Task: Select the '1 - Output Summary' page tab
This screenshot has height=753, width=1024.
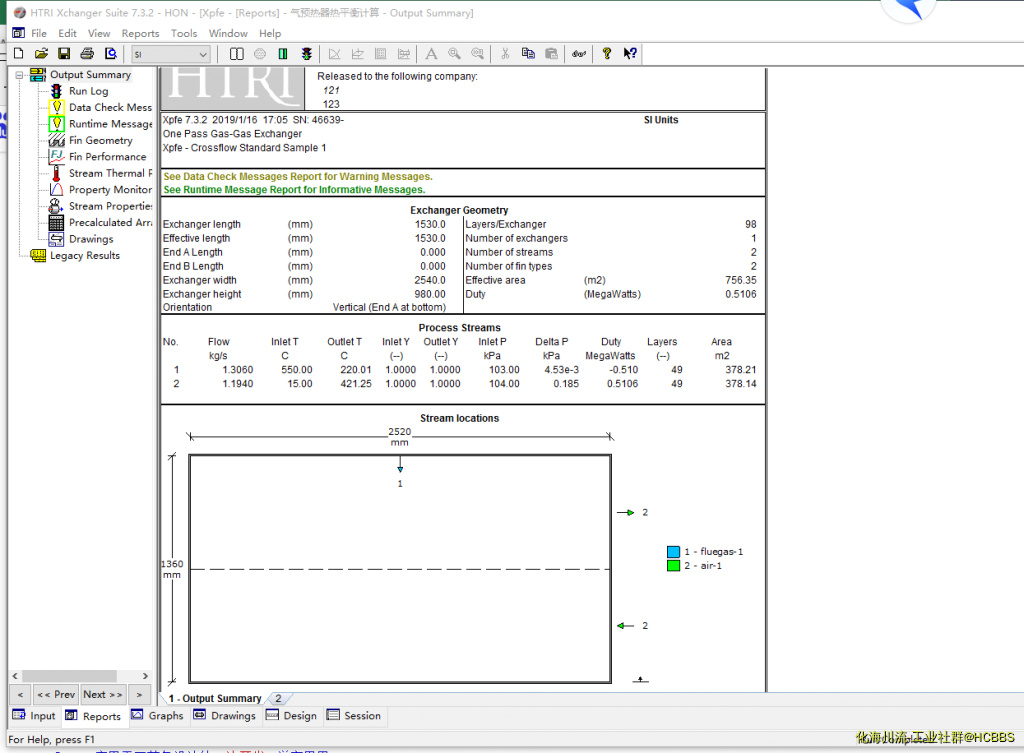Action: (x=215, y=698)
